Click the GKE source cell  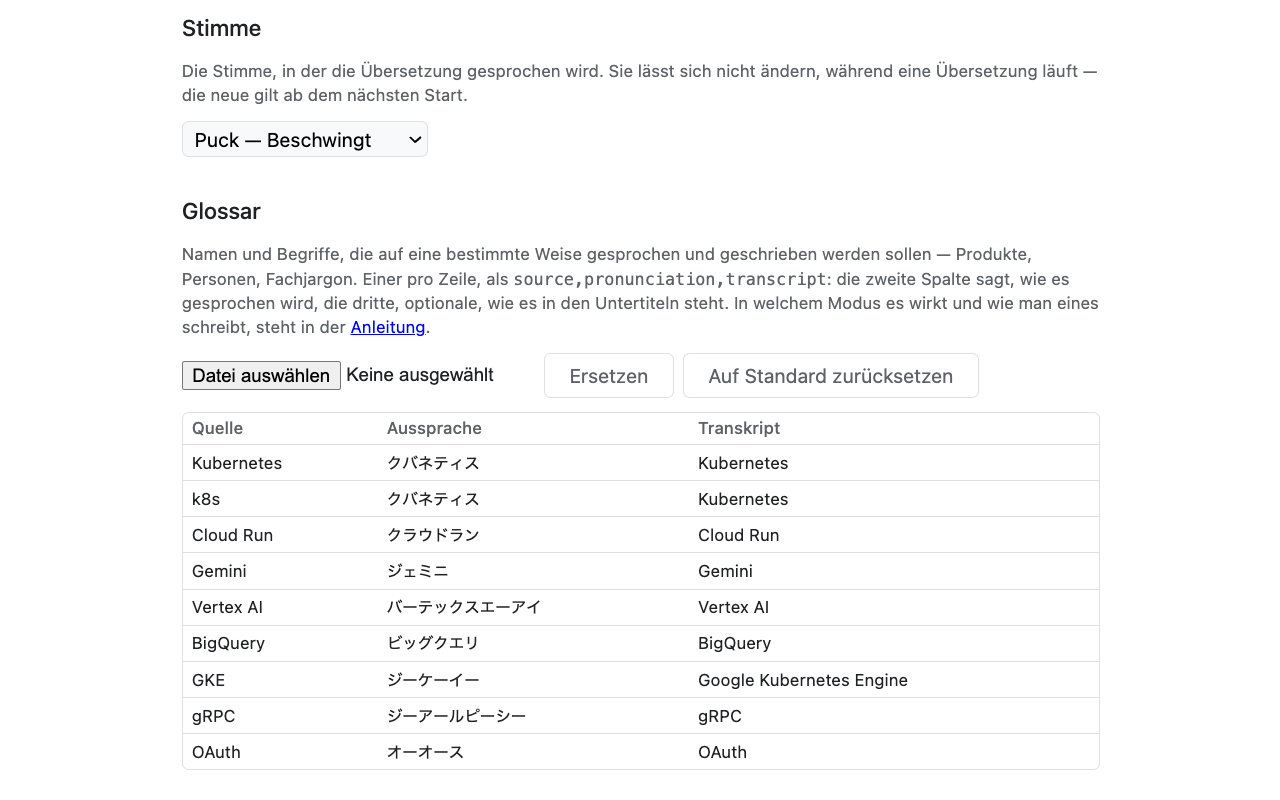(x=280, y=680)
